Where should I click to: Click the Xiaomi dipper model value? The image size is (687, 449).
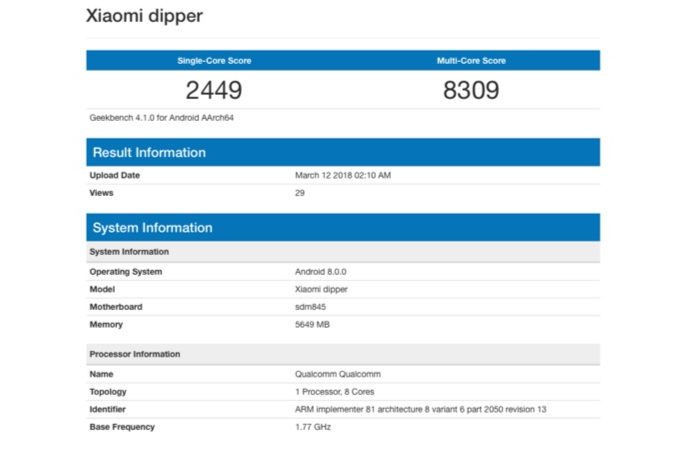click(321, 289)
